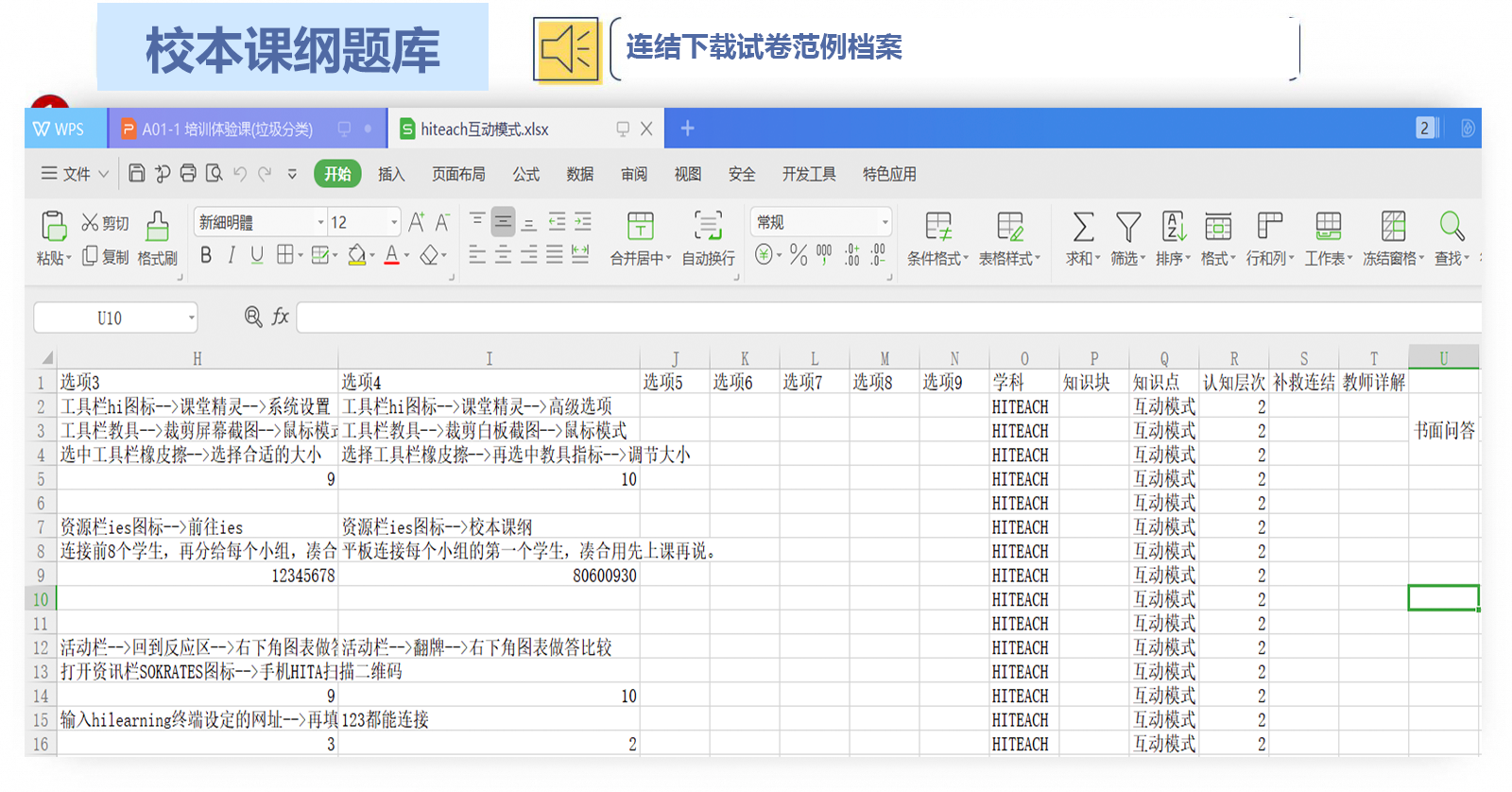The width and height of the screenshot is (1512, 792).
Task: Toggle Bold formatting
Action: click(206, 255)
